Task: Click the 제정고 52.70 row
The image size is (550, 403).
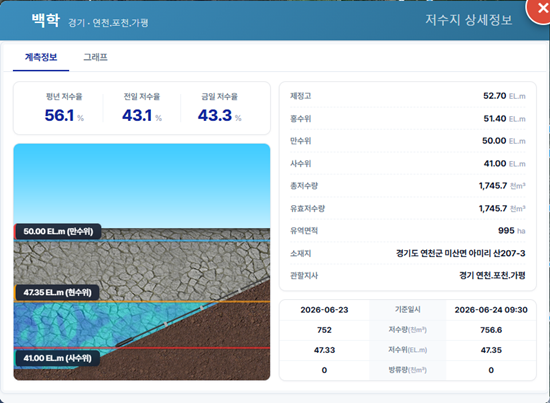Action: (x=408, y=96)
